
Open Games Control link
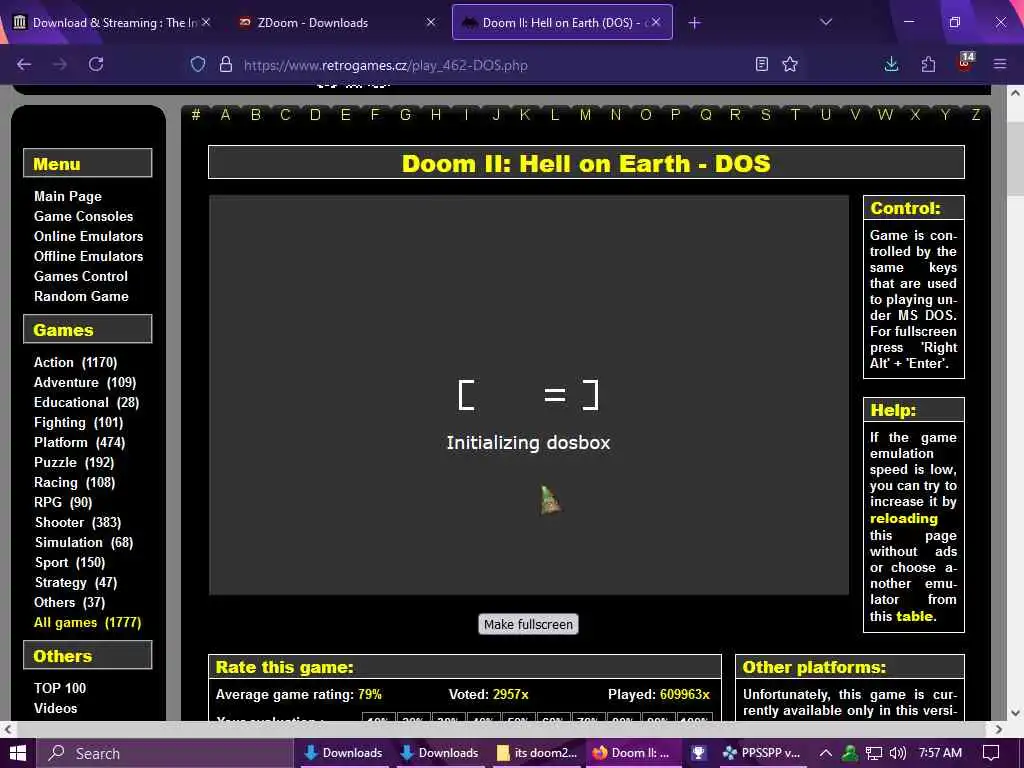pyautogui.click(x=81, y=276)
